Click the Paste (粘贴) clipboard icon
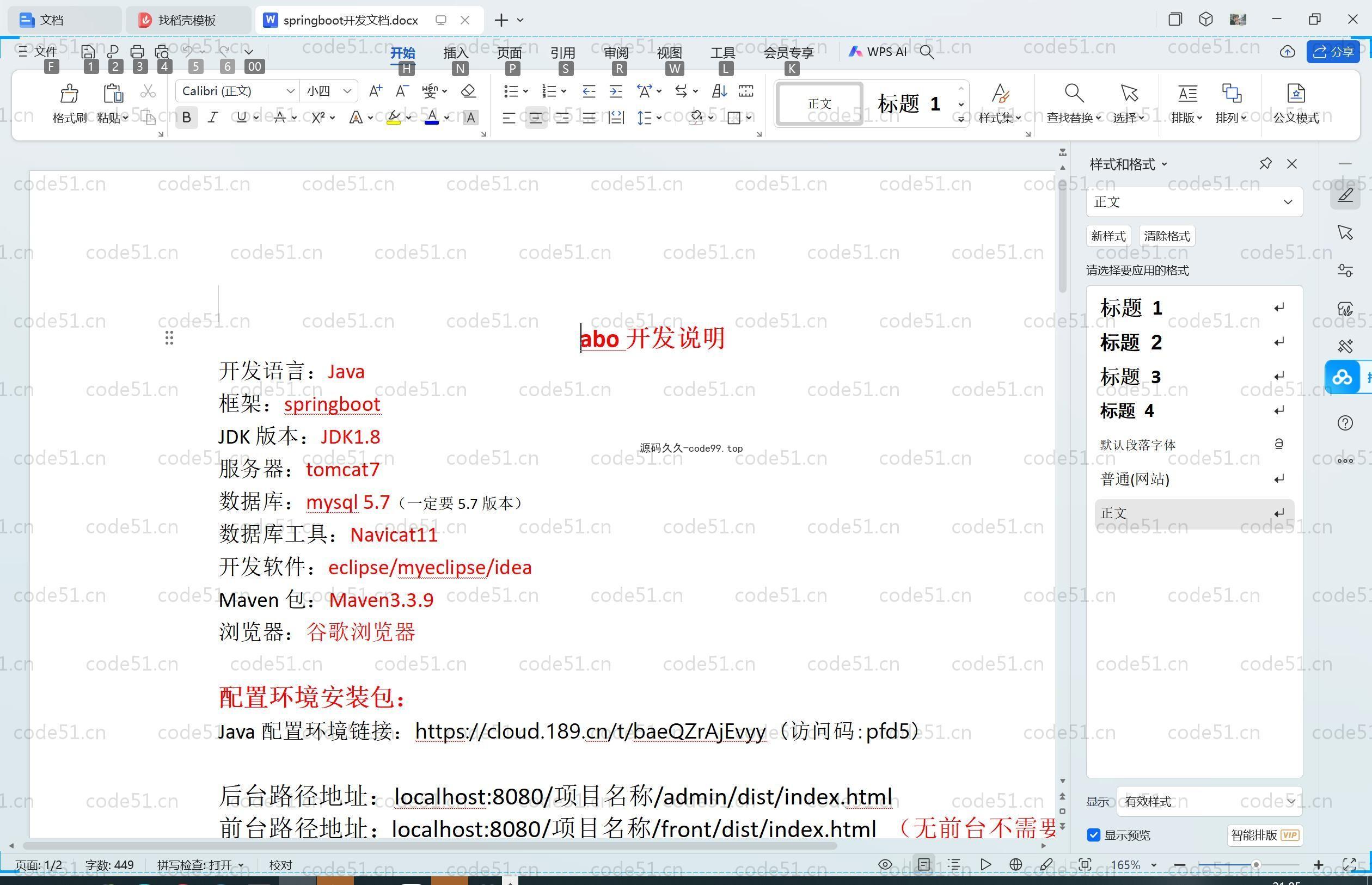This screenshot has height=885, width=1372. pyautogui.click(x=113, y=93)
